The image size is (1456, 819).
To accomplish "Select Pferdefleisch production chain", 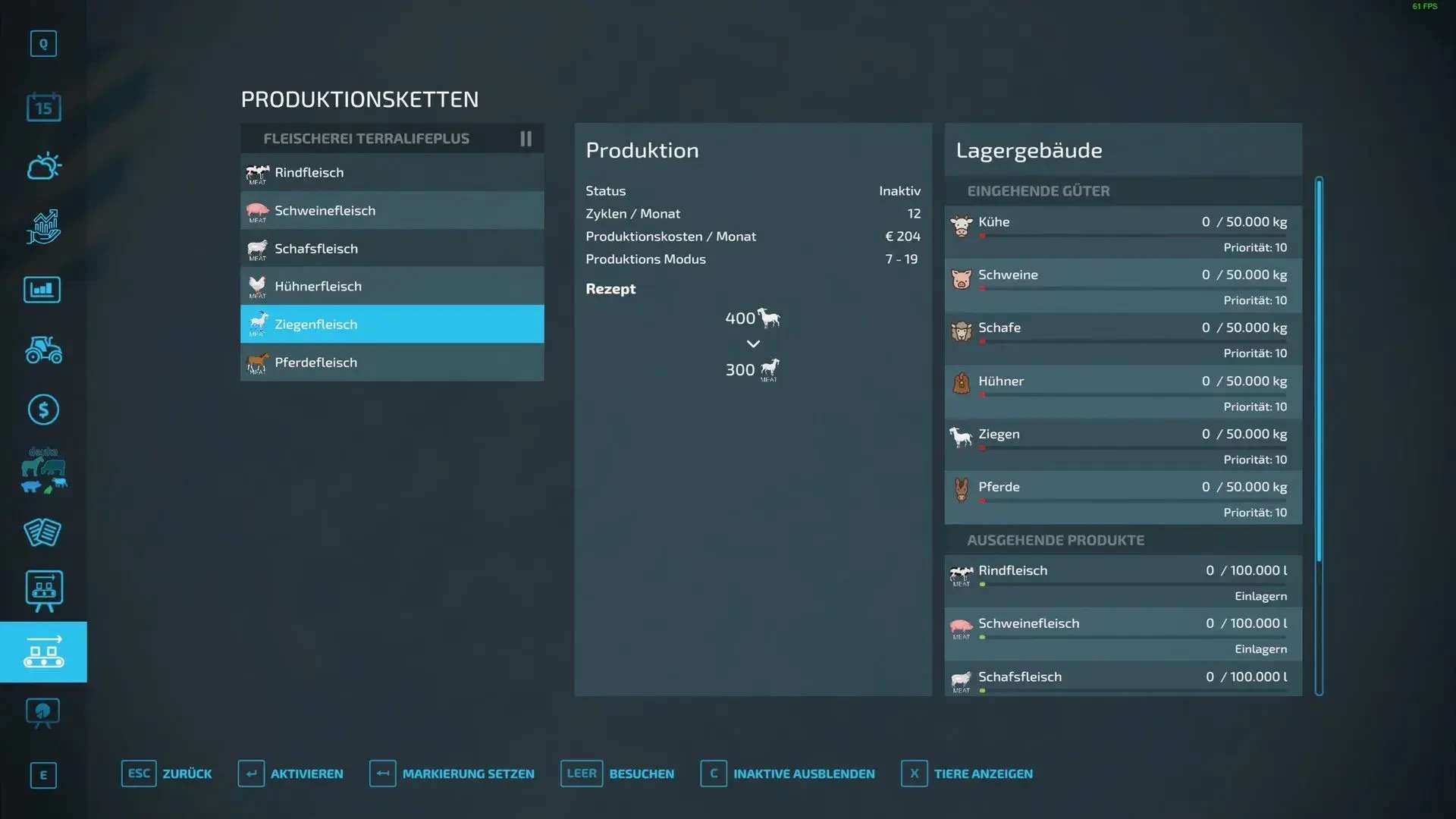I will coord(392,362).
